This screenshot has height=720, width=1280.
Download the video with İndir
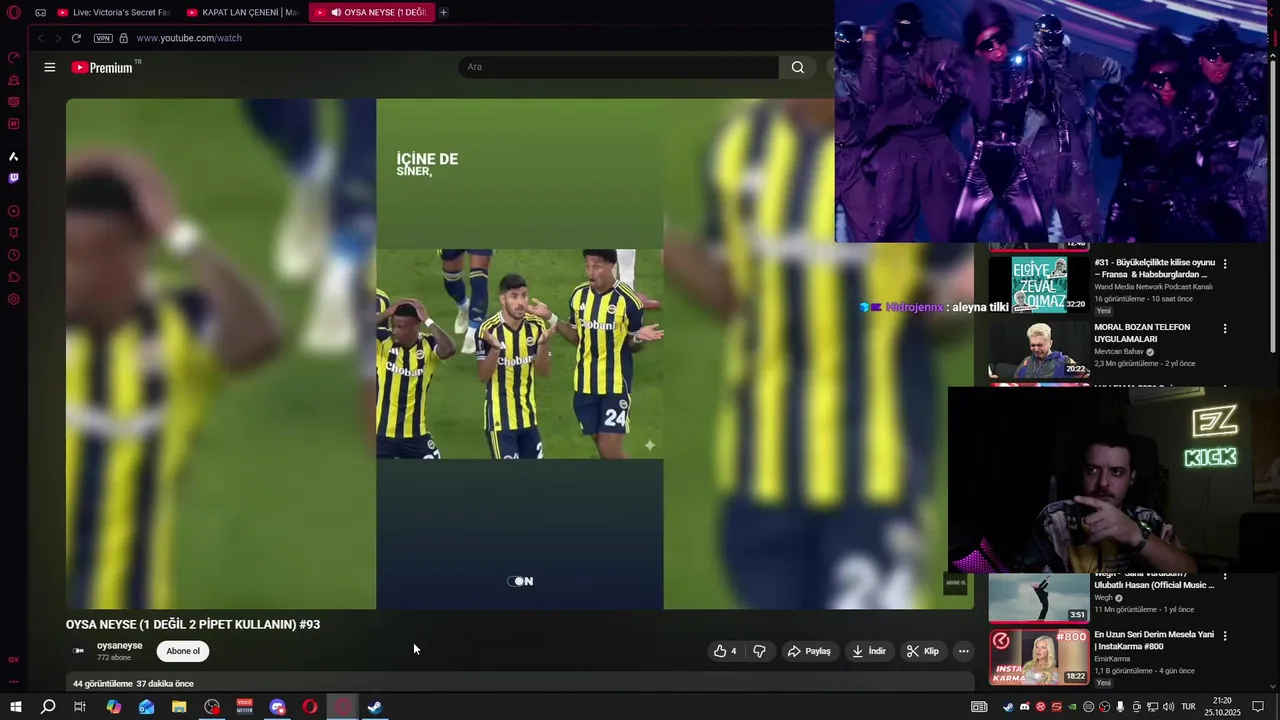(869, 651)
